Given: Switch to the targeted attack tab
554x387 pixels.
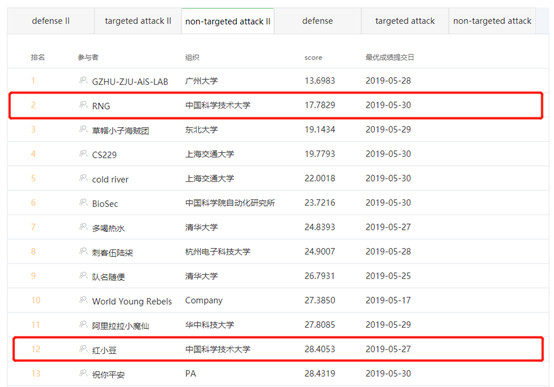Looking at the screenshot, I should click(x=405, y=21).
